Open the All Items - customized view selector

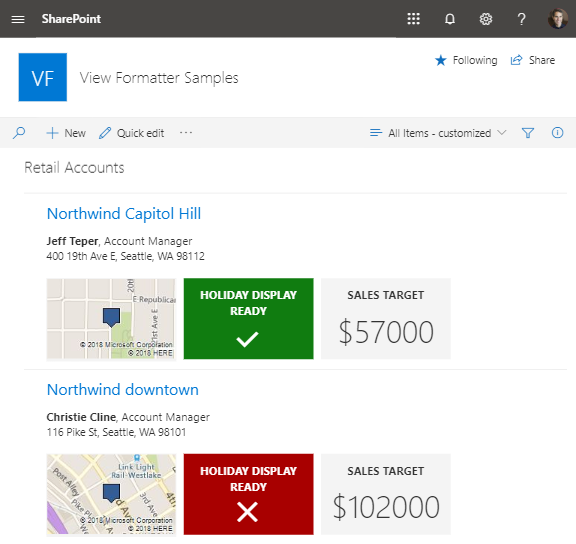pyautogui.click(x=438, y=133)
